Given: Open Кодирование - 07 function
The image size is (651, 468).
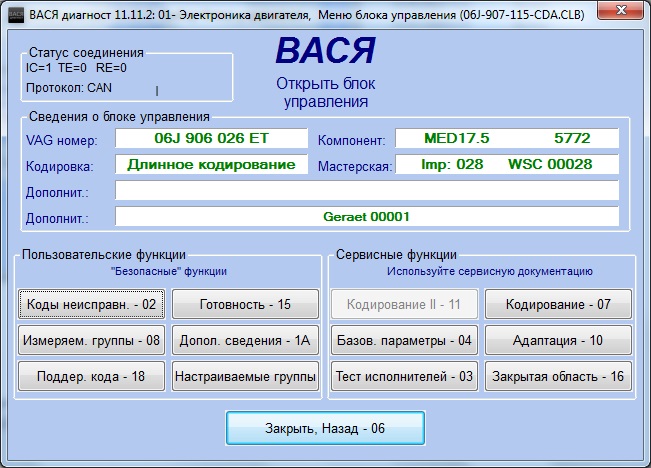Looking at the screenshot, I should (x=558, y=304).
